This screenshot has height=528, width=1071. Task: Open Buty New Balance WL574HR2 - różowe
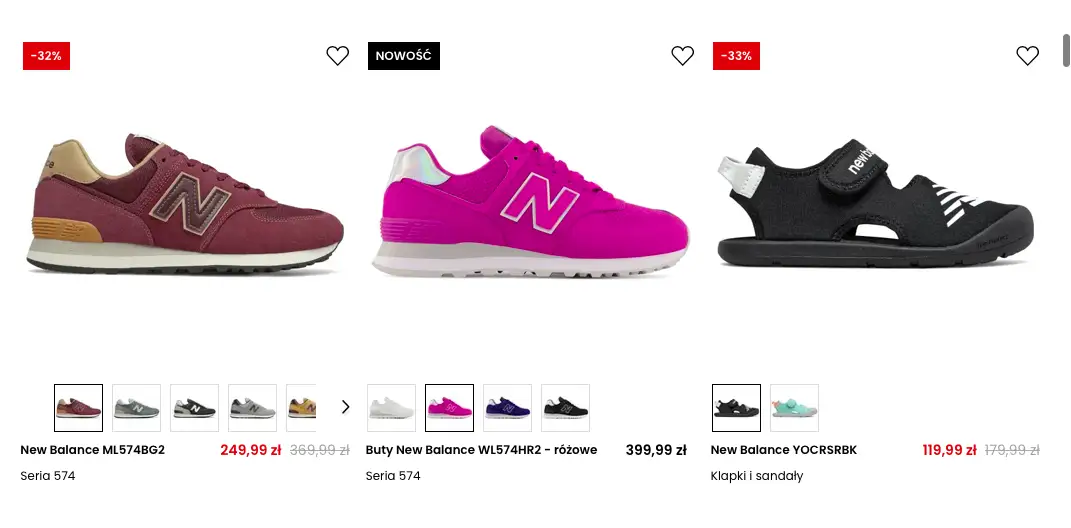pyautogui.click(x=481, y=450)
